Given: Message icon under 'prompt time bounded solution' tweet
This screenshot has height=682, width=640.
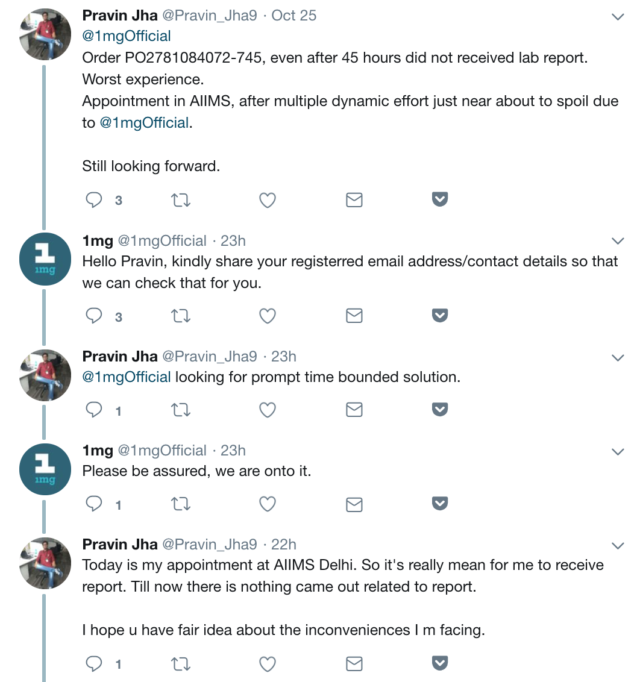Looking at the screenshot, I should [353, 410].
